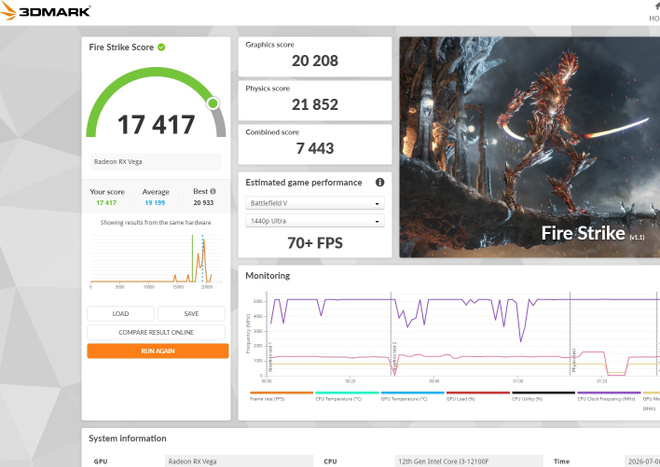Click the green validation checkmark next to Fire Strike Score
This screenshot has width=660, height=467.
[x=161, y=47]
